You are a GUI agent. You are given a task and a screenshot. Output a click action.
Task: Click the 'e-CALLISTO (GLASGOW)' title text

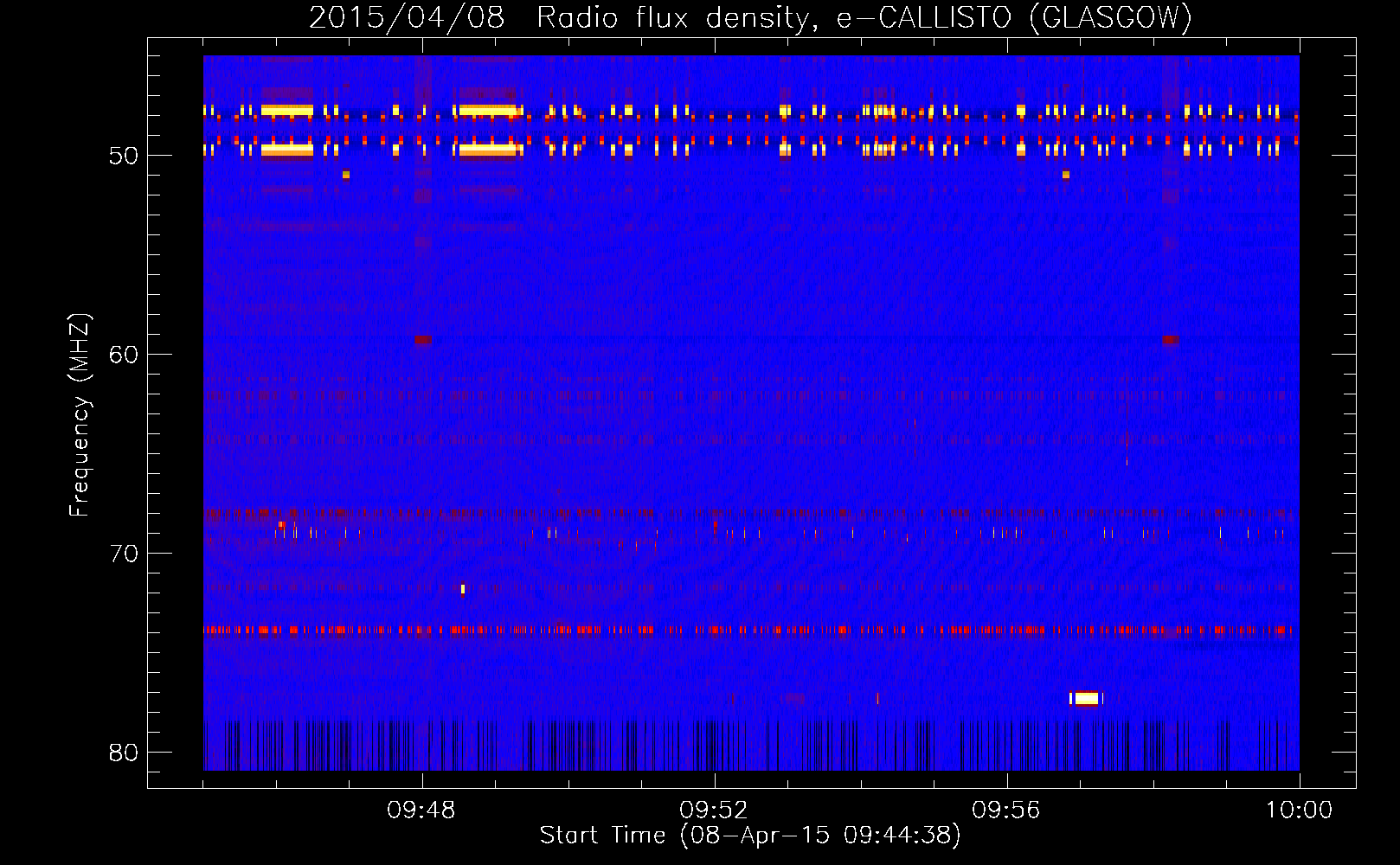(x=1014, y=18)
